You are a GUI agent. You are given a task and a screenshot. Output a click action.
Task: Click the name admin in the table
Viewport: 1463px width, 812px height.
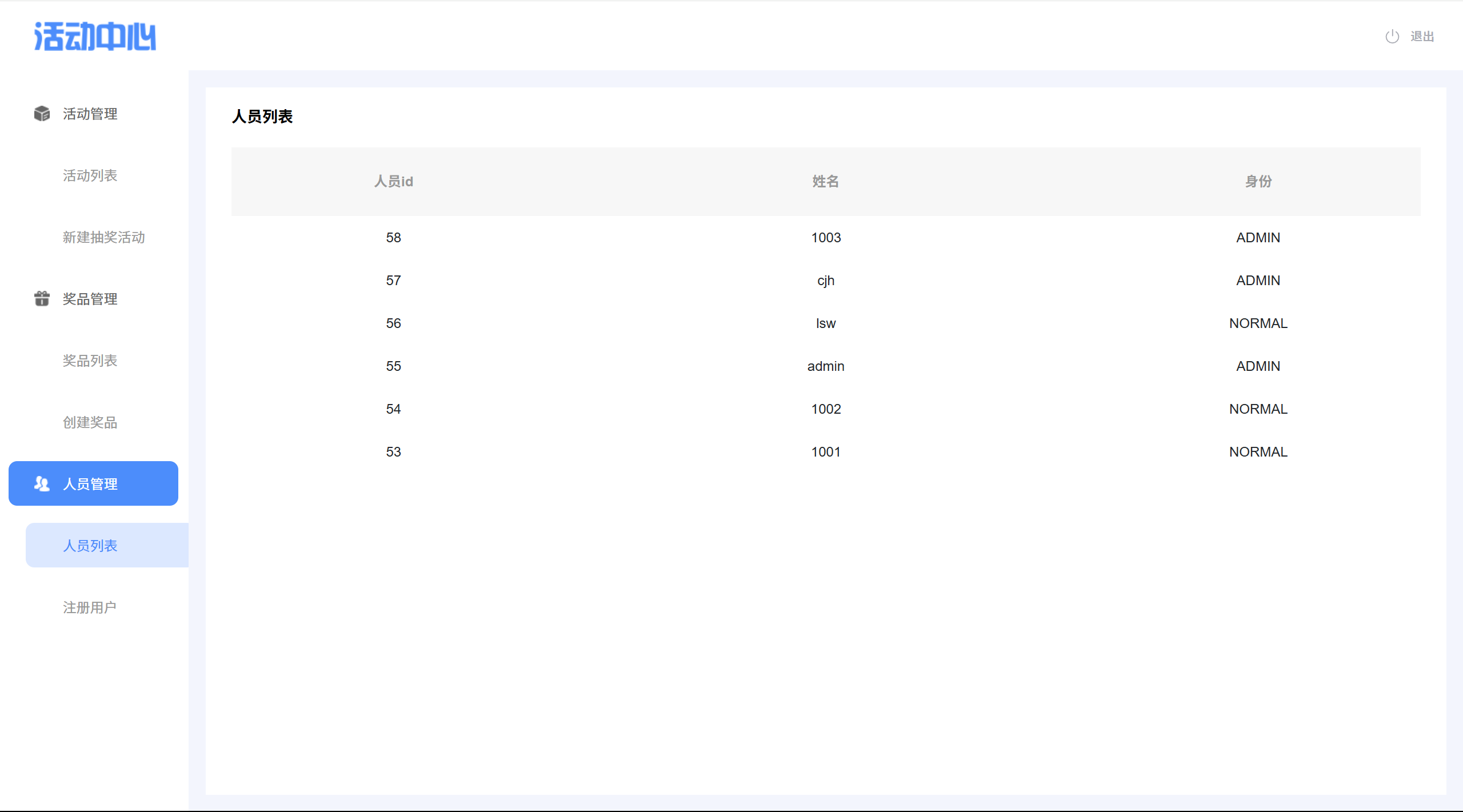pyautogui.click(x=826, y=366)
